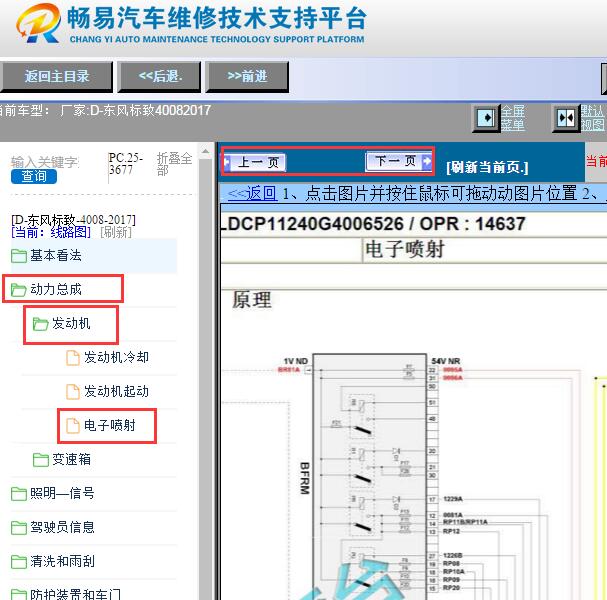Click [当前：线路图] label
This screenshot has height=600, width=607.
coord(51,232)
